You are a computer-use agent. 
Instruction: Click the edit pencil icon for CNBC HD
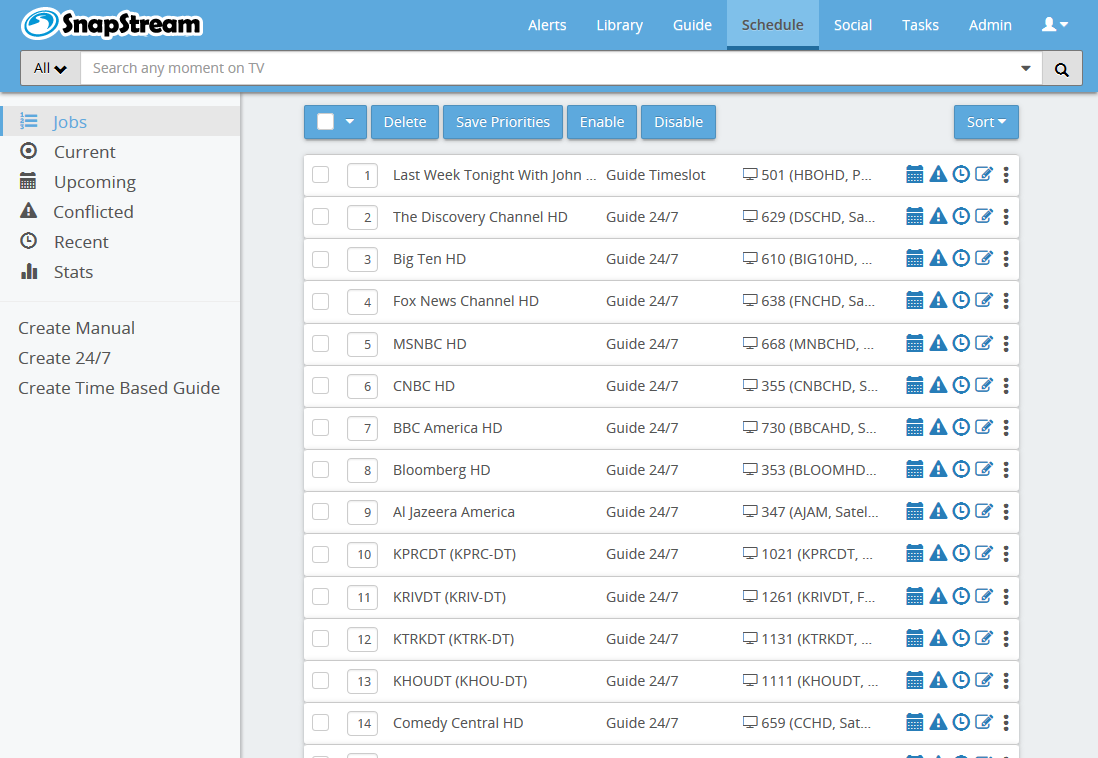point(984,386)
